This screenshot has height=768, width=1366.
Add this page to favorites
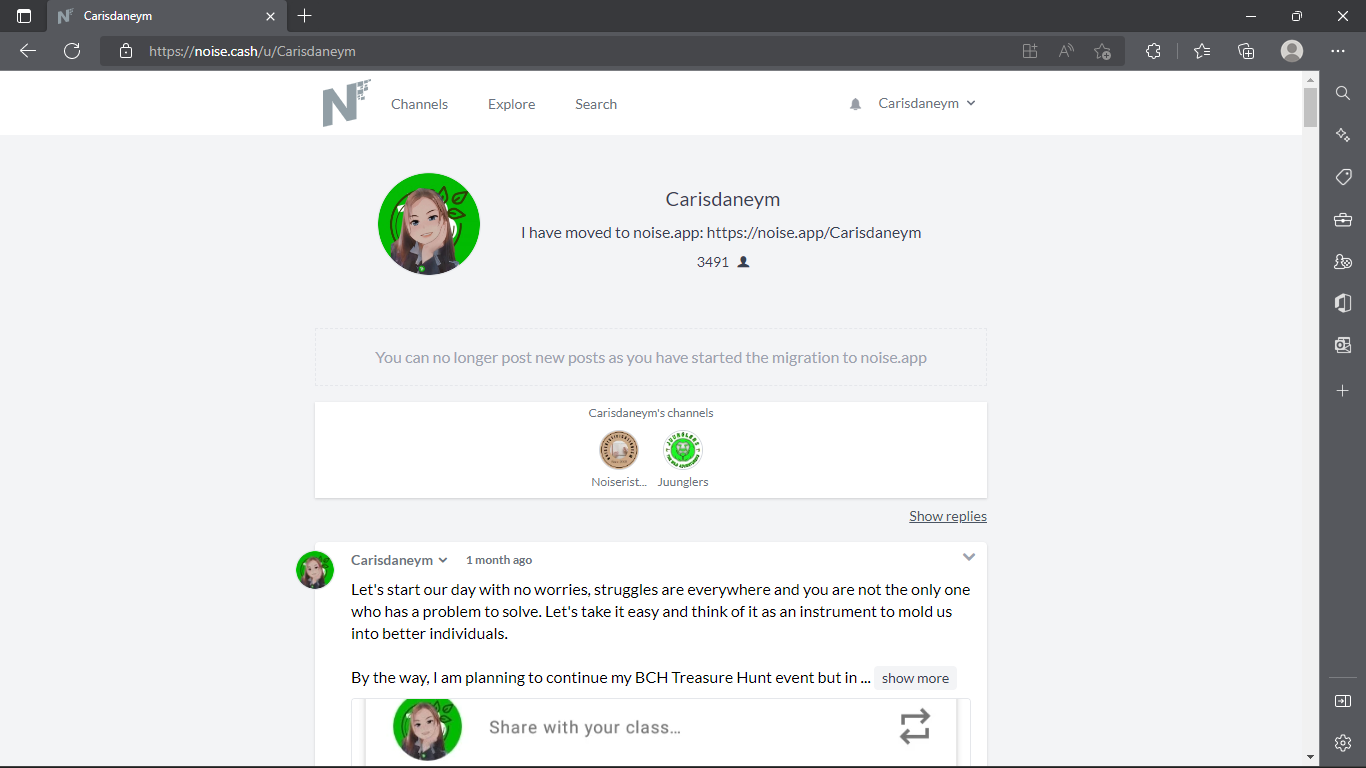tap(1102, 51)
